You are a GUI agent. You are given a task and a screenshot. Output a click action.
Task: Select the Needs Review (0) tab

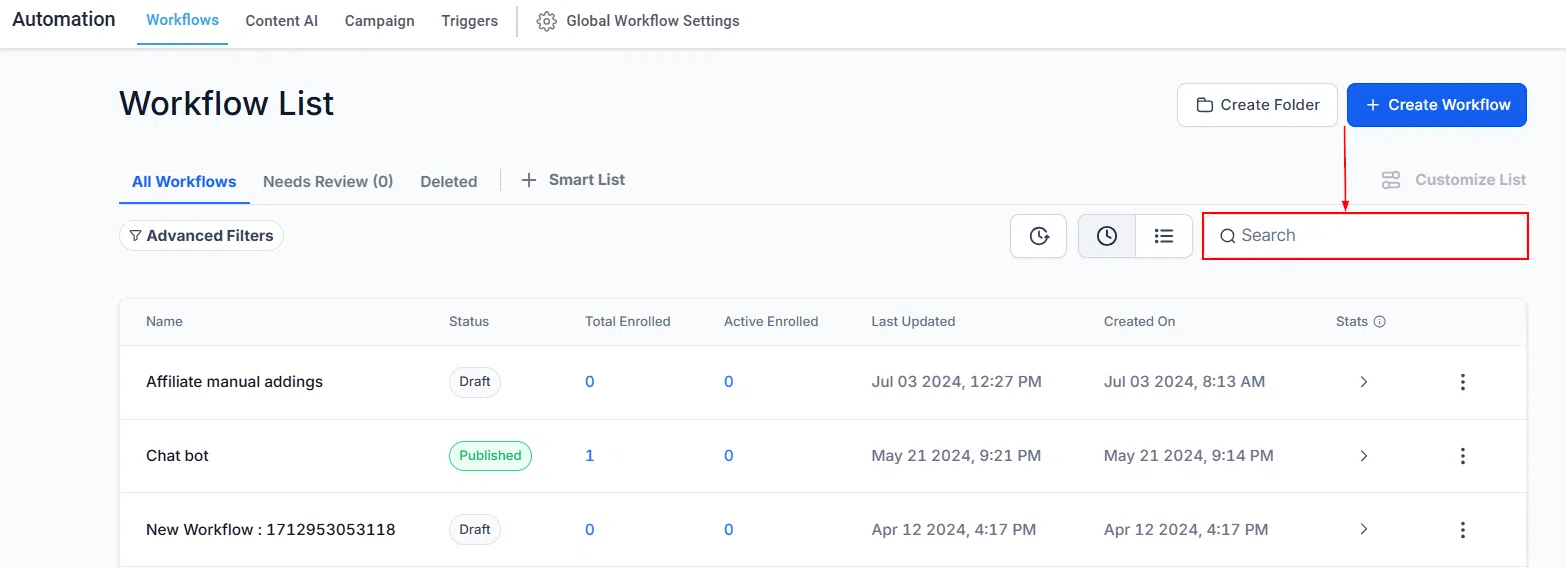point(328,182)
